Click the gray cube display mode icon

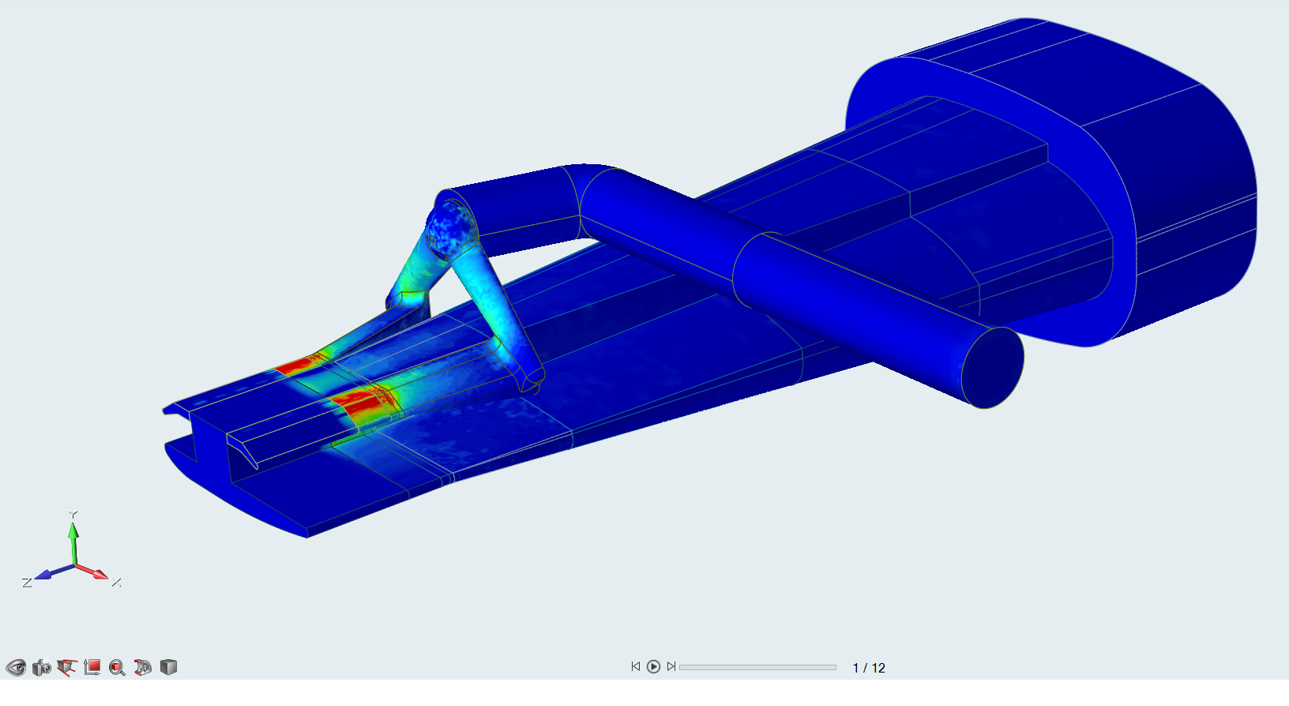(x=168, y=667)
